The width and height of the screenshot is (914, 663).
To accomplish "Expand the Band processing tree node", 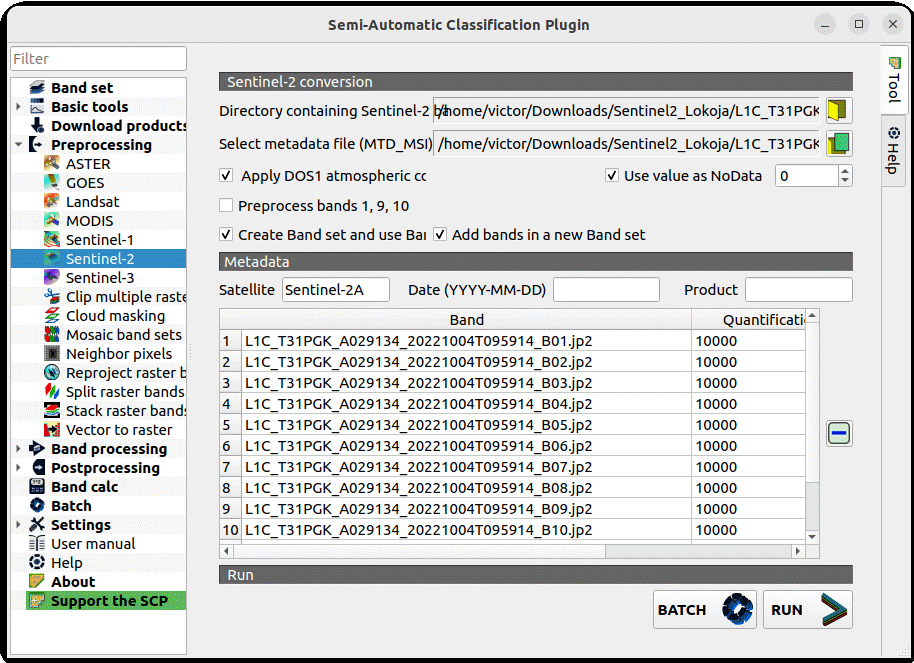I will [18, 448].
